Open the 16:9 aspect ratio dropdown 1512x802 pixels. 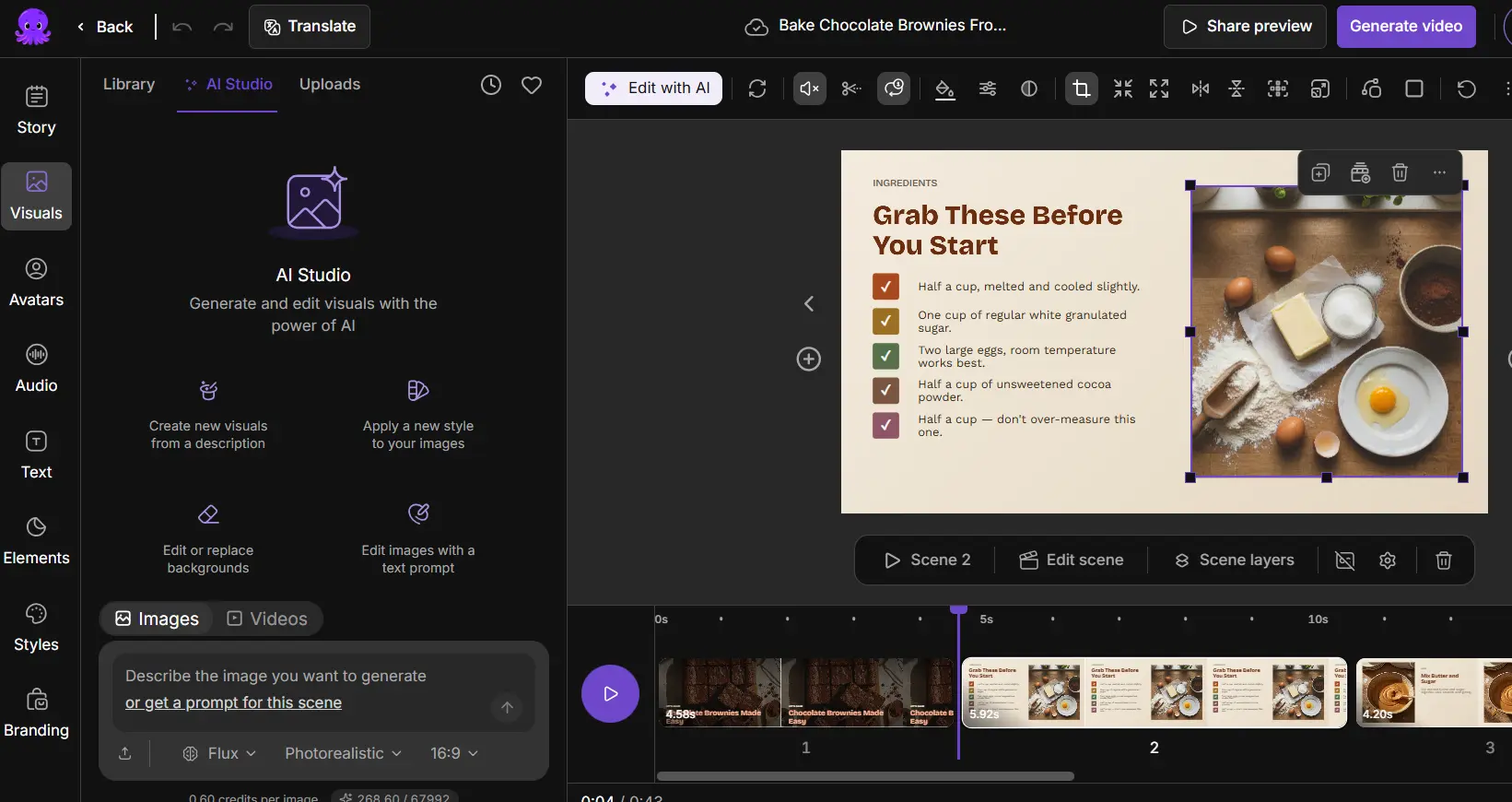tap(454, 753)
